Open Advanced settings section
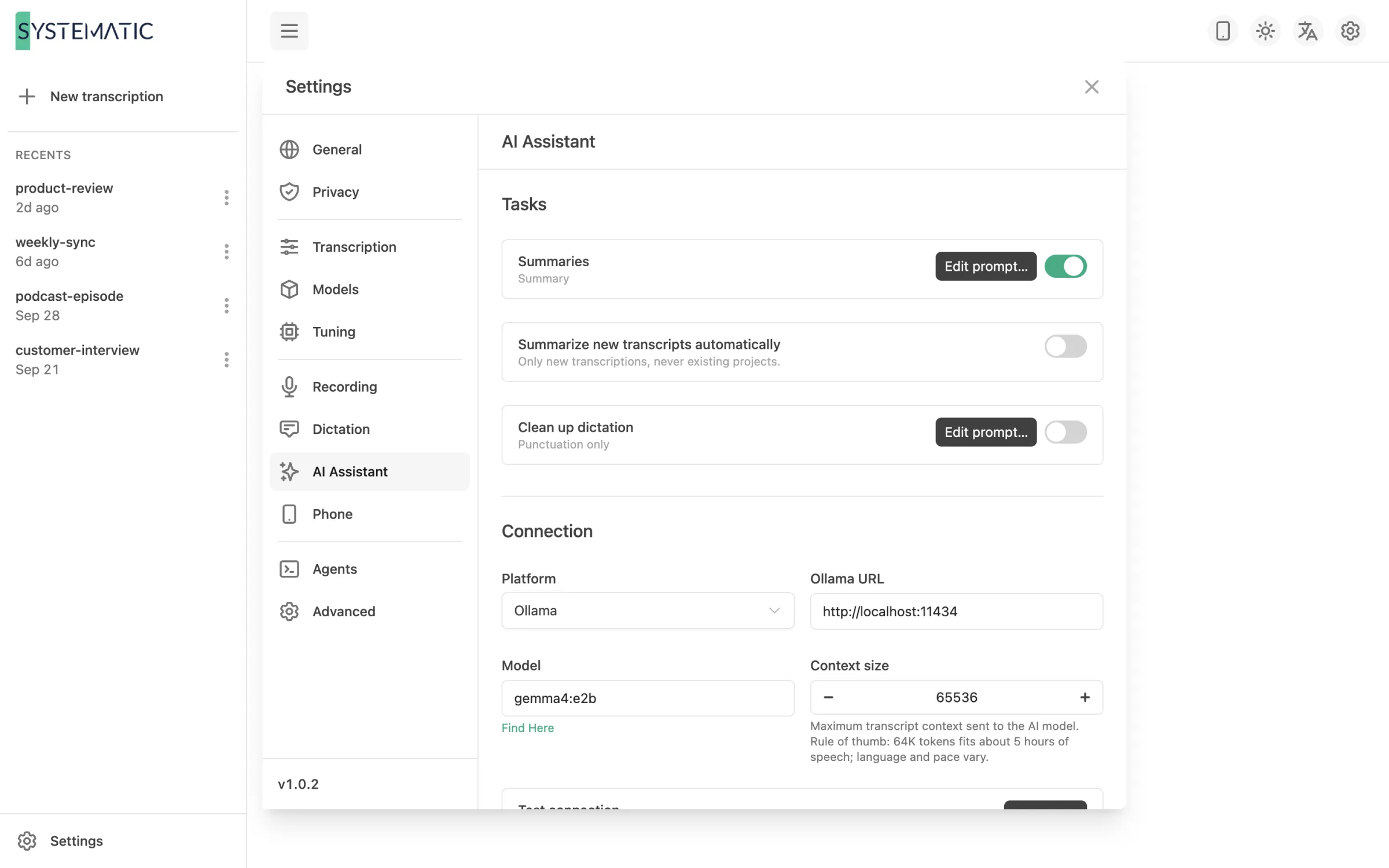This screenshot has width=1389, height=868. (x=370, y=611)
